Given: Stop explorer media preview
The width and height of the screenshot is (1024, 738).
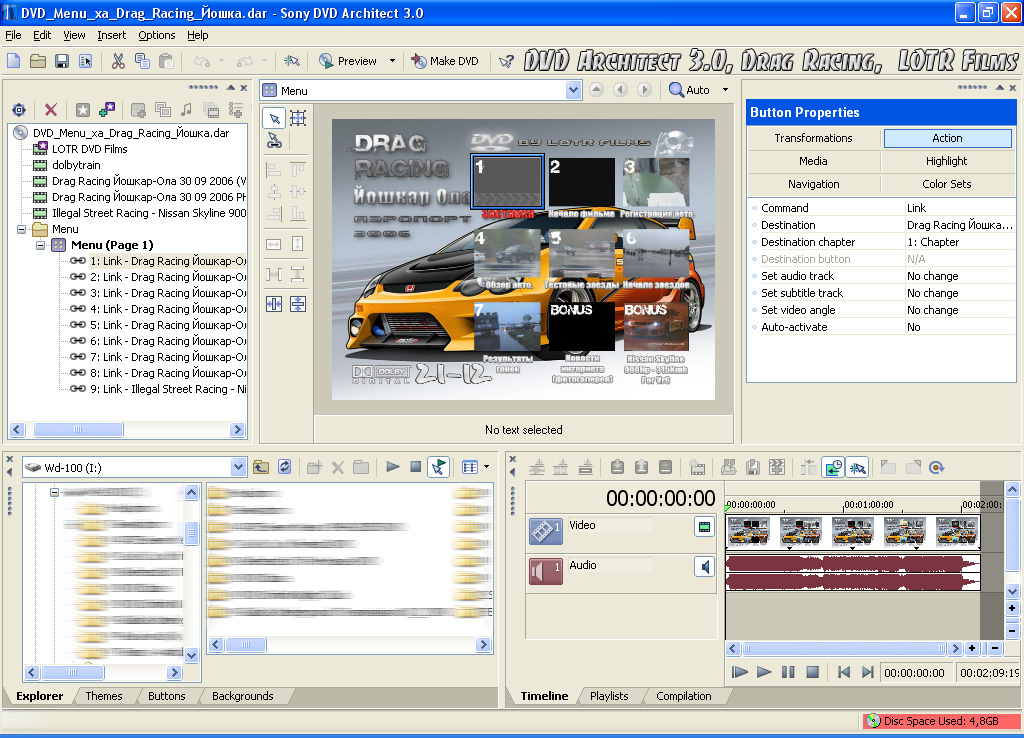Looking at the screenshot, I should point(415,467).
